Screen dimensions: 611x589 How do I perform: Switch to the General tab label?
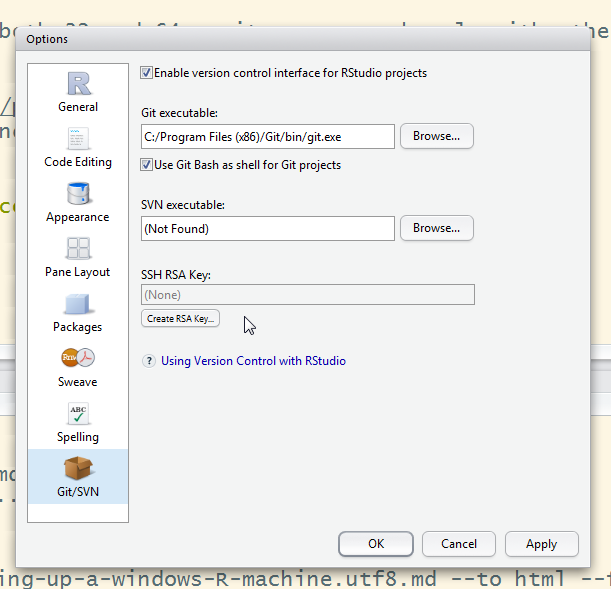click(78, 107)
